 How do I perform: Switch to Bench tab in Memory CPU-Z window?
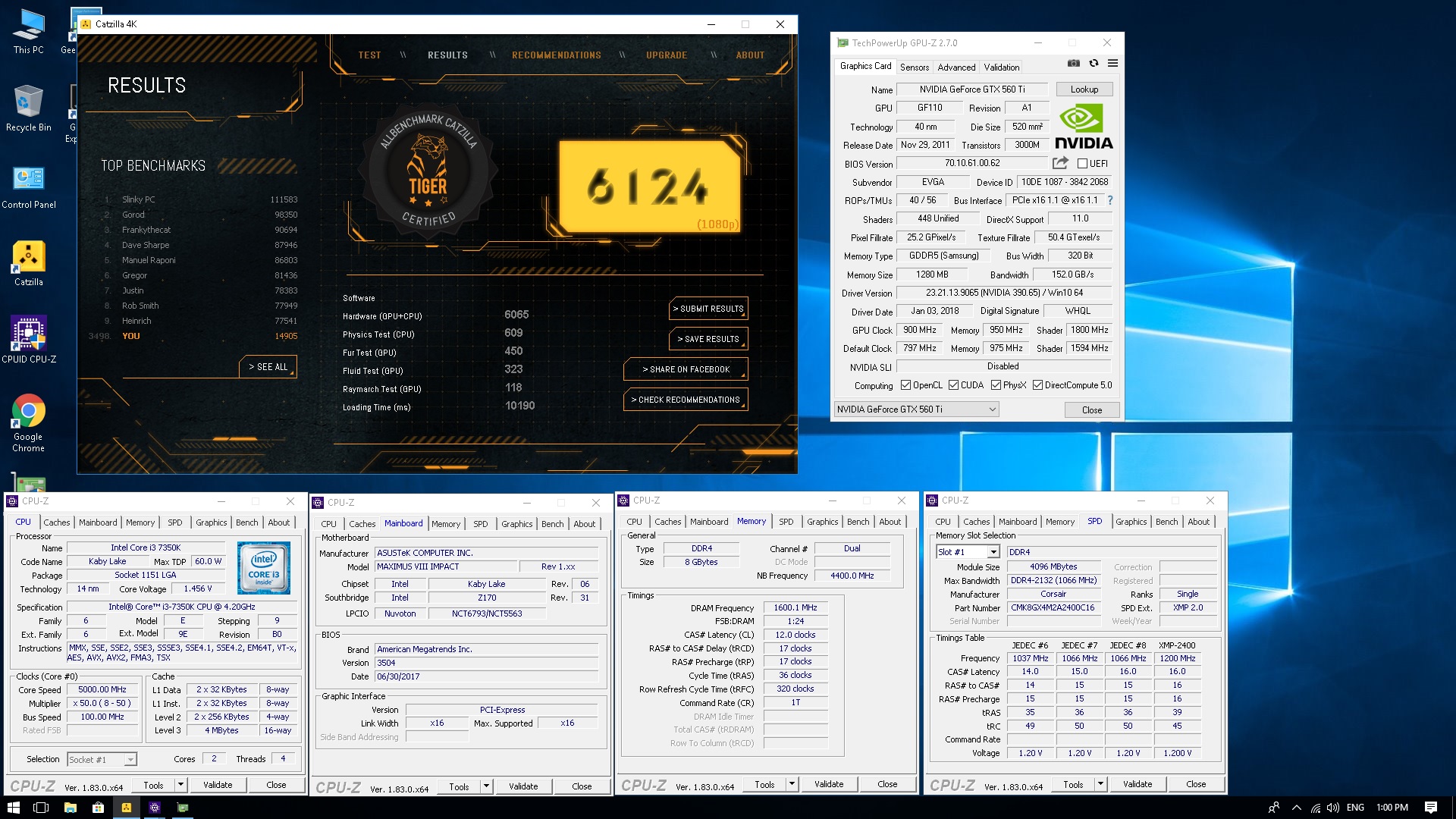(x=858, y=522)
